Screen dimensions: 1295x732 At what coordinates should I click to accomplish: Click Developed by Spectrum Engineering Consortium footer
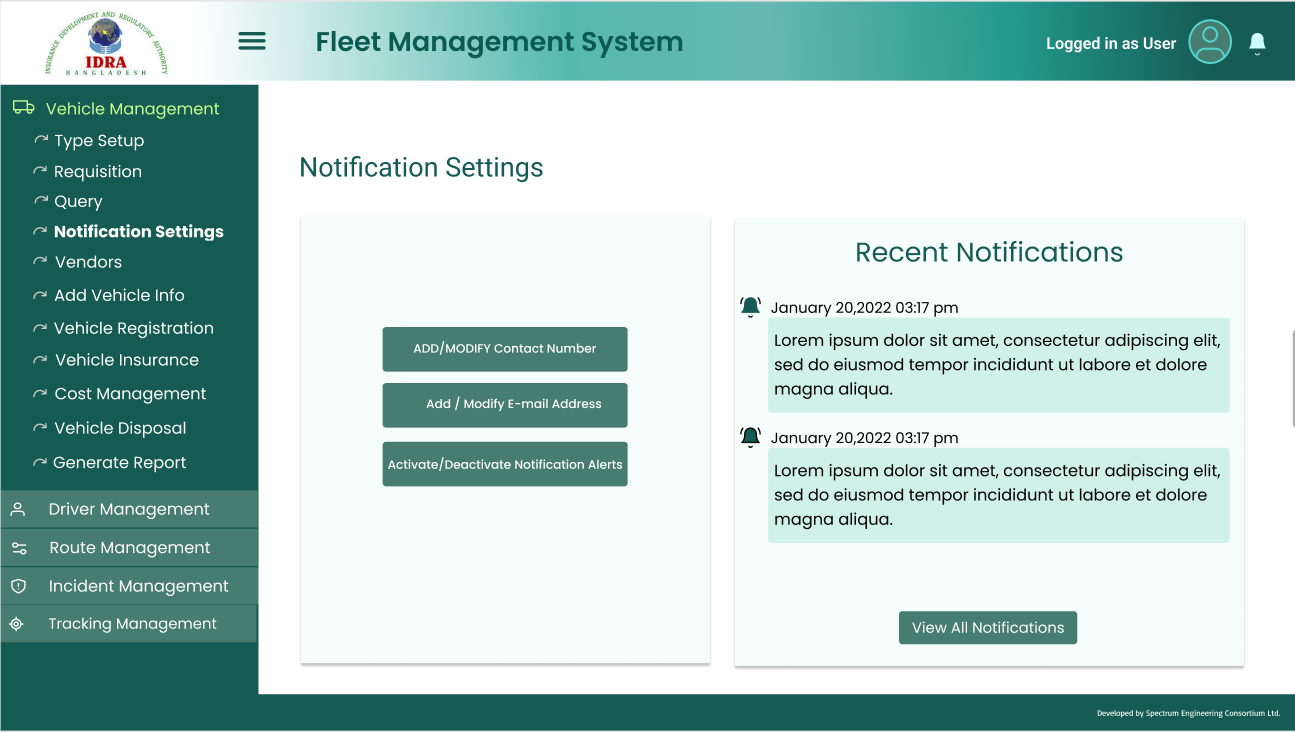(1188, 713)
